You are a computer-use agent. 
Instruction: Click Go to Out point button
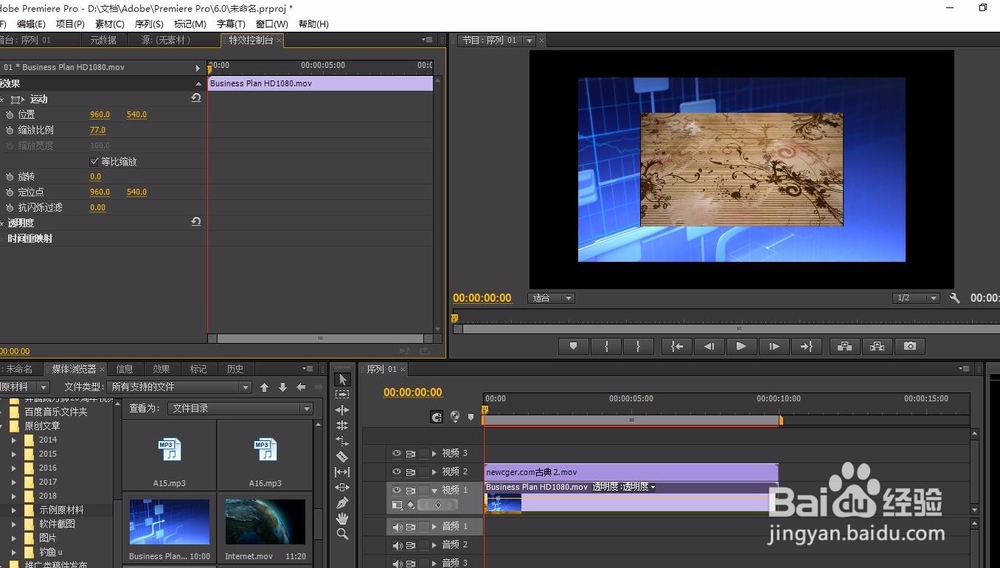click(806, 346)
